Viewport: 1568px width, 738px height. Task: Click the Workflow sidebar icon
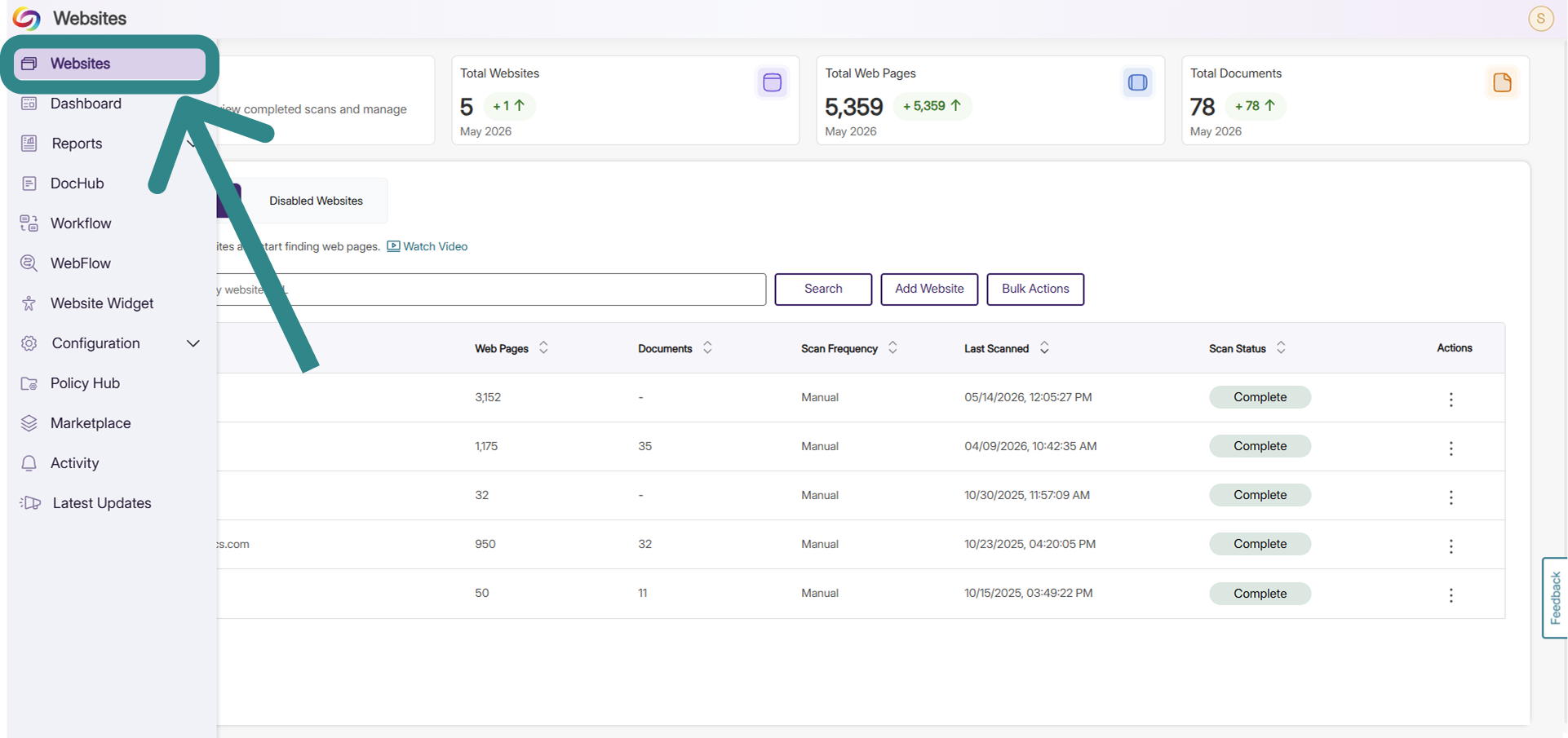pos(29,223)
